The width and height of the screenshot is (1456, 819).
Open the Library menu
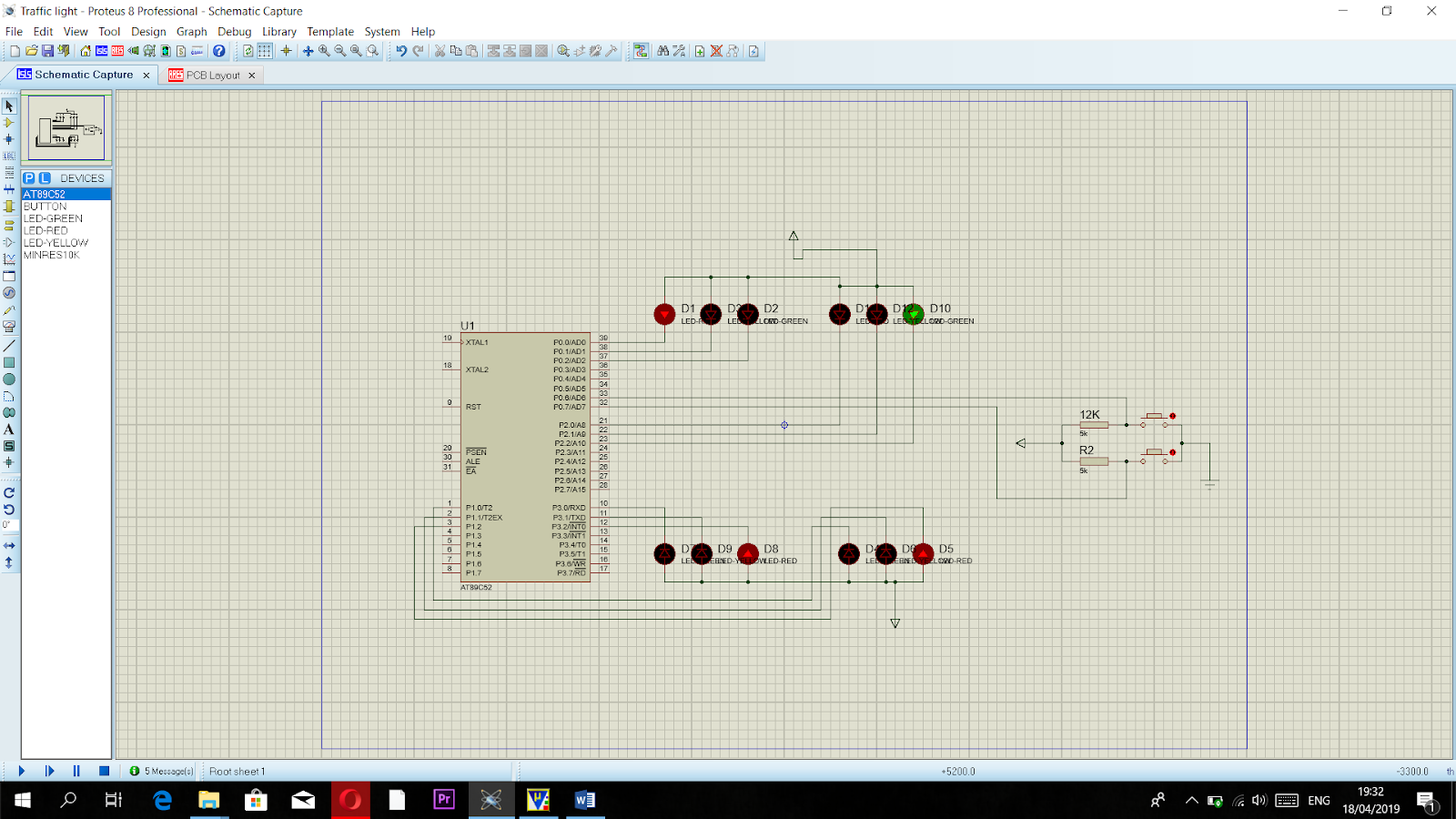tap(278, 31)
